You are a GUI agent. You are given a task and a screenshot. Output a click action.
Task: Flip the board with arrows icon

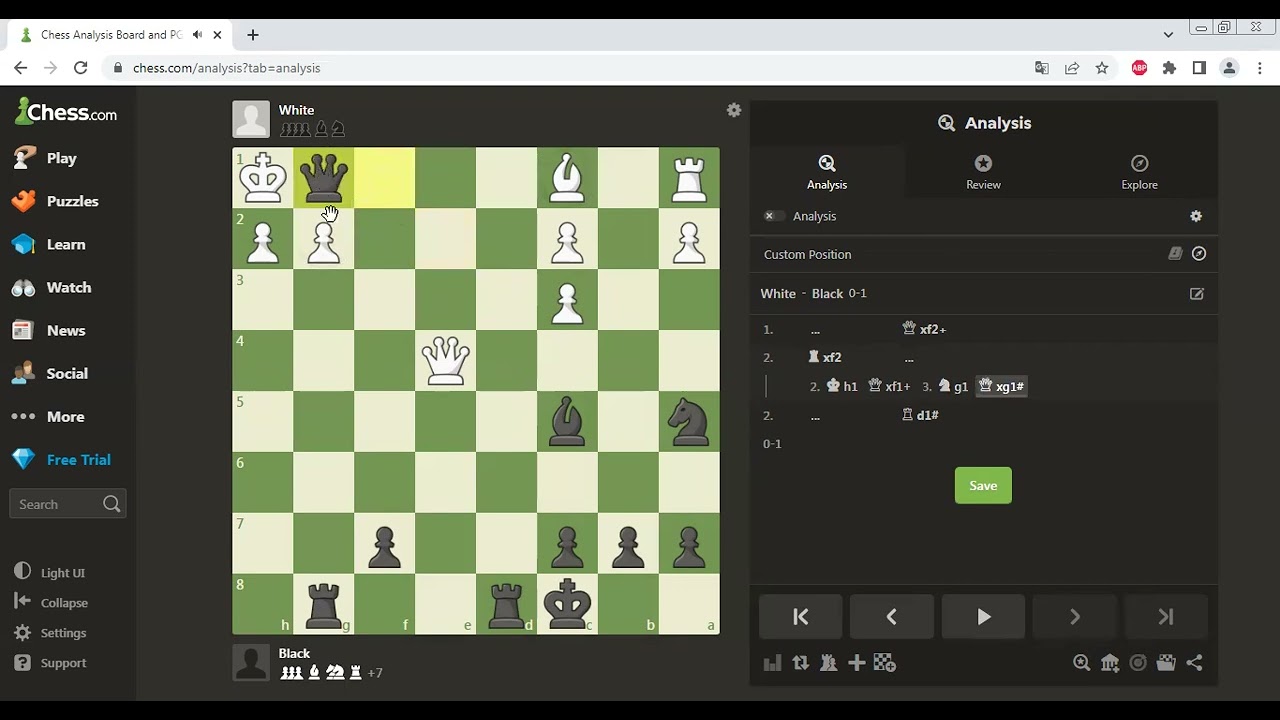click(800, 662)
